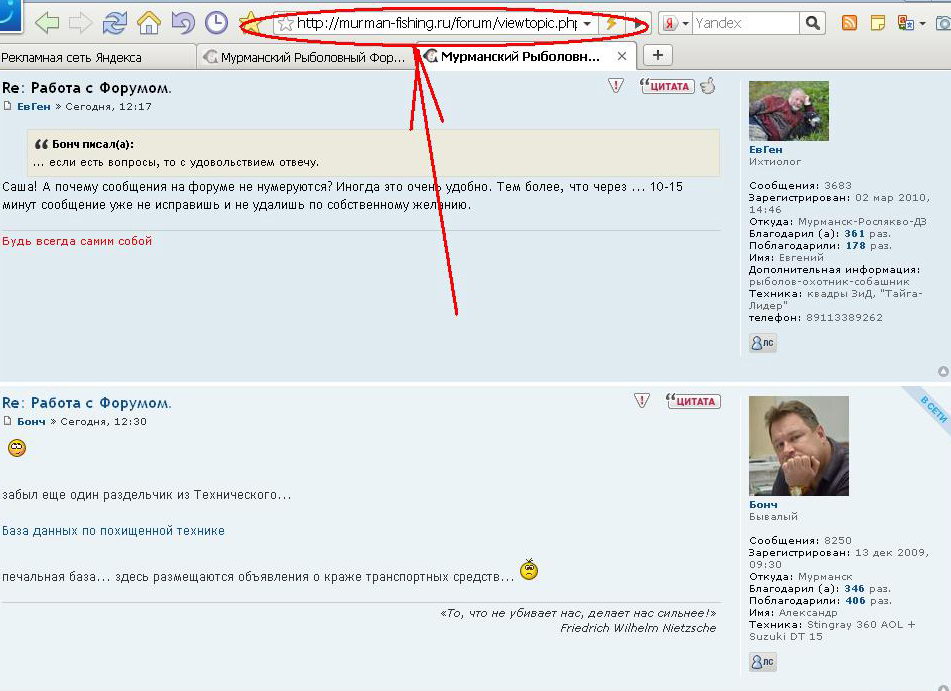This screenshot has width=951, height=691.
Task: Open a new tab with plus button
Action: [x=657, y=55]
